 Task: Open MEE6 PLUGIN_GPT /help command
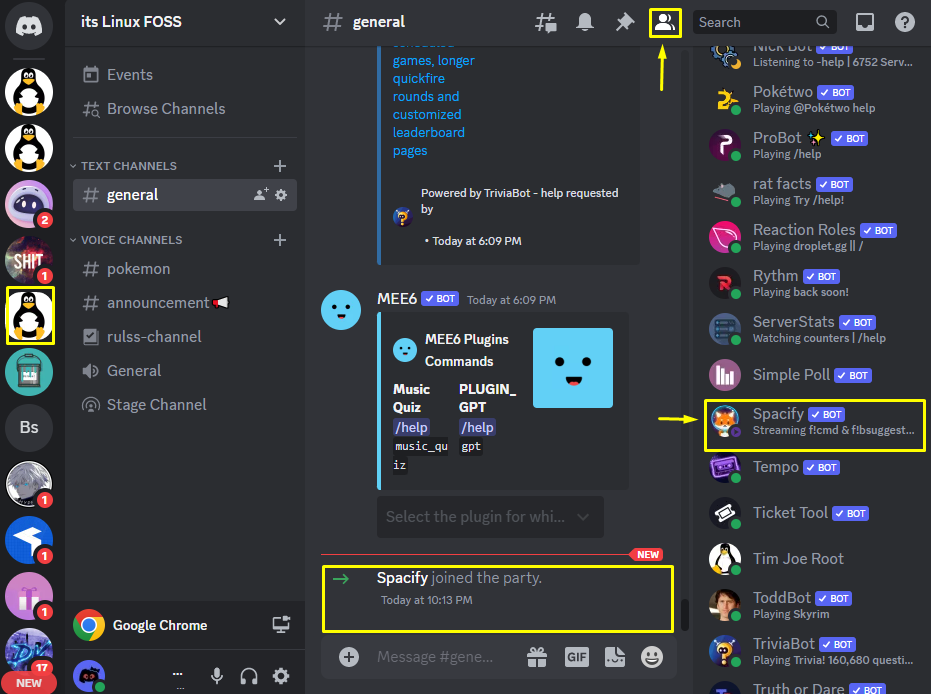pos(477,427)
